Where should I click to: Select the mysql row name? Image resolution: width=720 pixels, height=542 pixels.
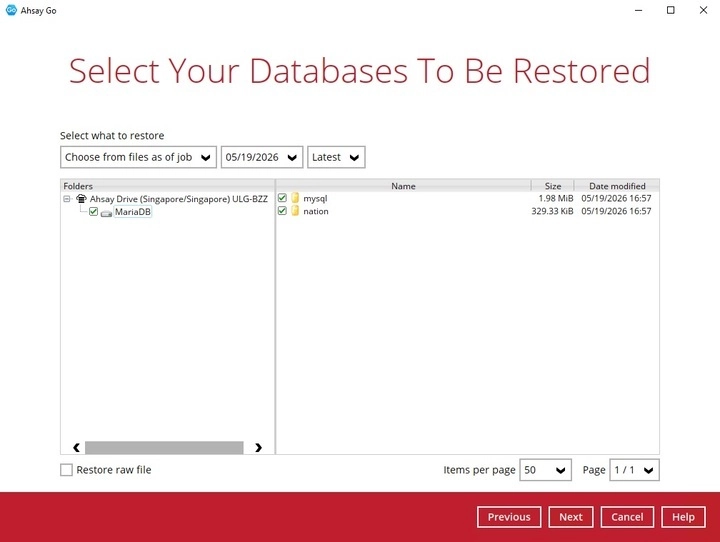tap(315, 198)
